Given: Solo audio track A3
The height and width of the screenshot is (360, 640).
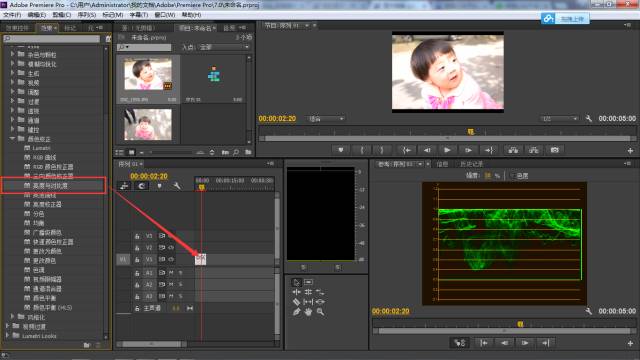Looking at the screenshot, I should coord(180,296).
